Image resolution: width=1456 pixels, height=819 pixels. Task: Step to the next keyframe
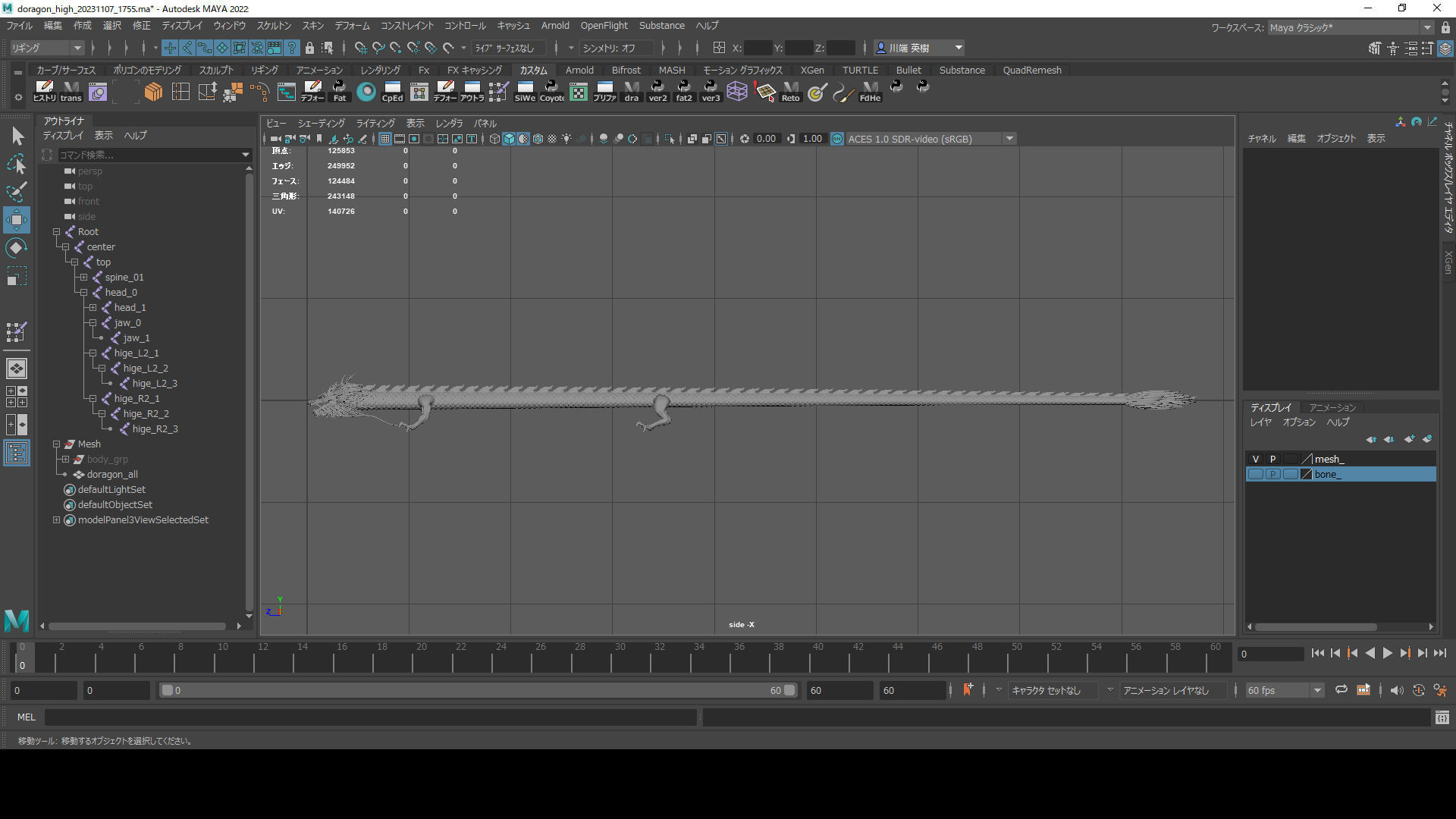[x=1405, y=653]
